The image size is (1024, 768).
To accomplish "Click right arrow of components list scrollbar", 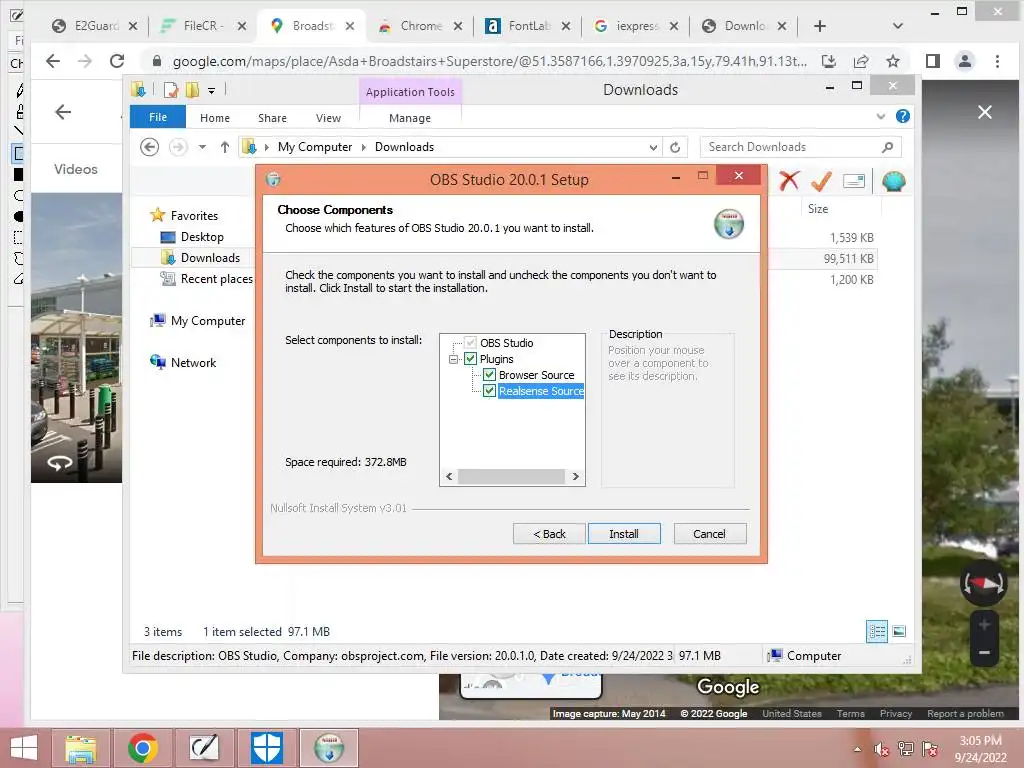I will [x=575, y=477].
